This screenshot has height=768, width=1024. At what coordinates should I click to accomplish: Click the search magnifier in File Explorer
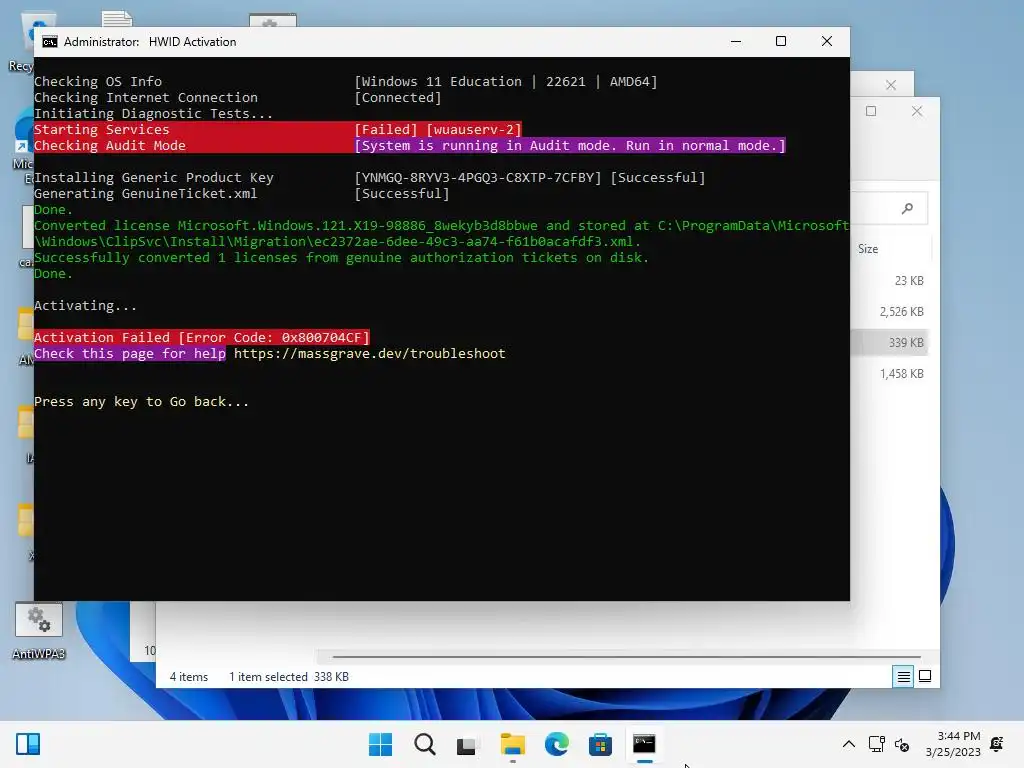(x=907, y=208)
